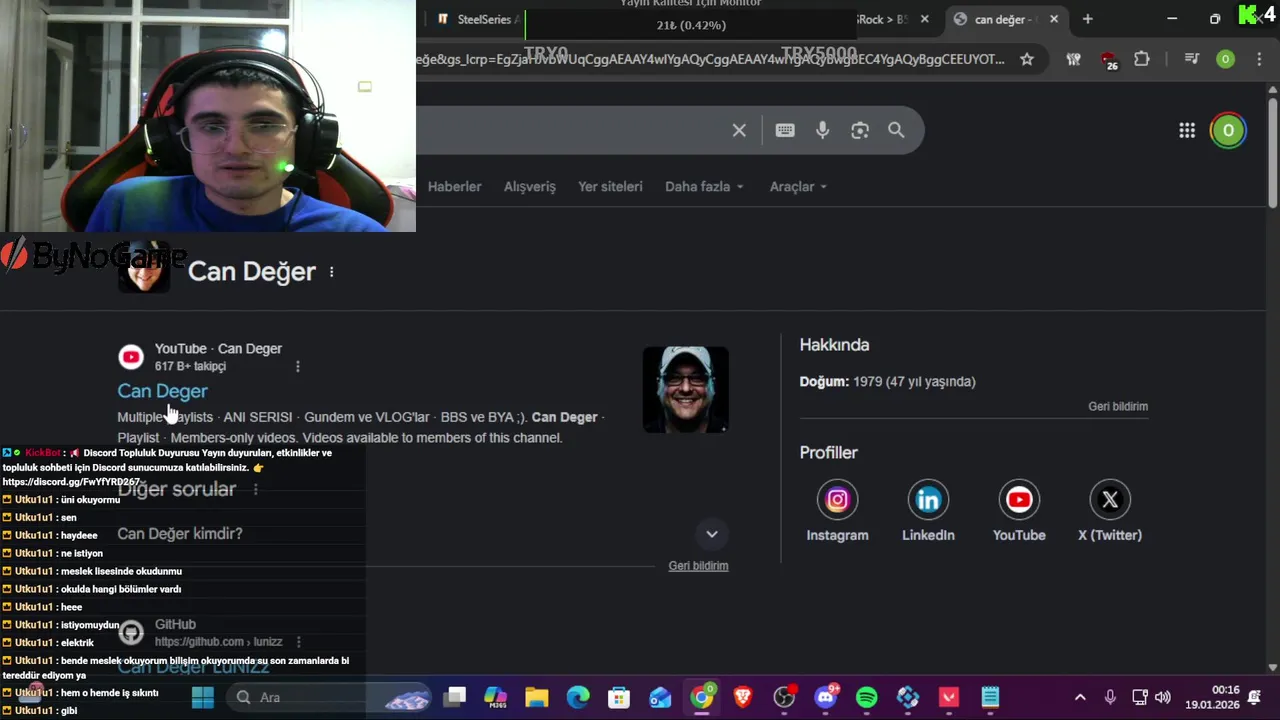Open OBS Studio from the taskbar
The height and width of the screenshot is (720, 1280).
785,697
